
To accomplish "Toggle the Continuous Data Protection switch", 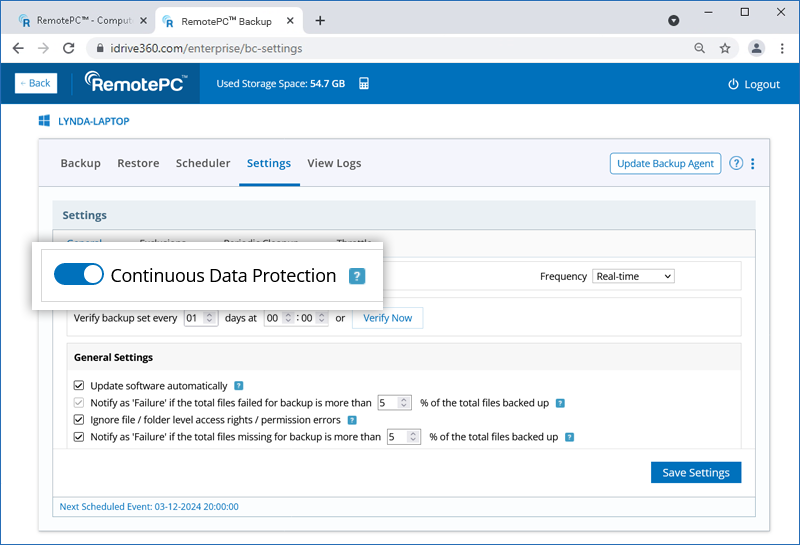I will (79, 275).
